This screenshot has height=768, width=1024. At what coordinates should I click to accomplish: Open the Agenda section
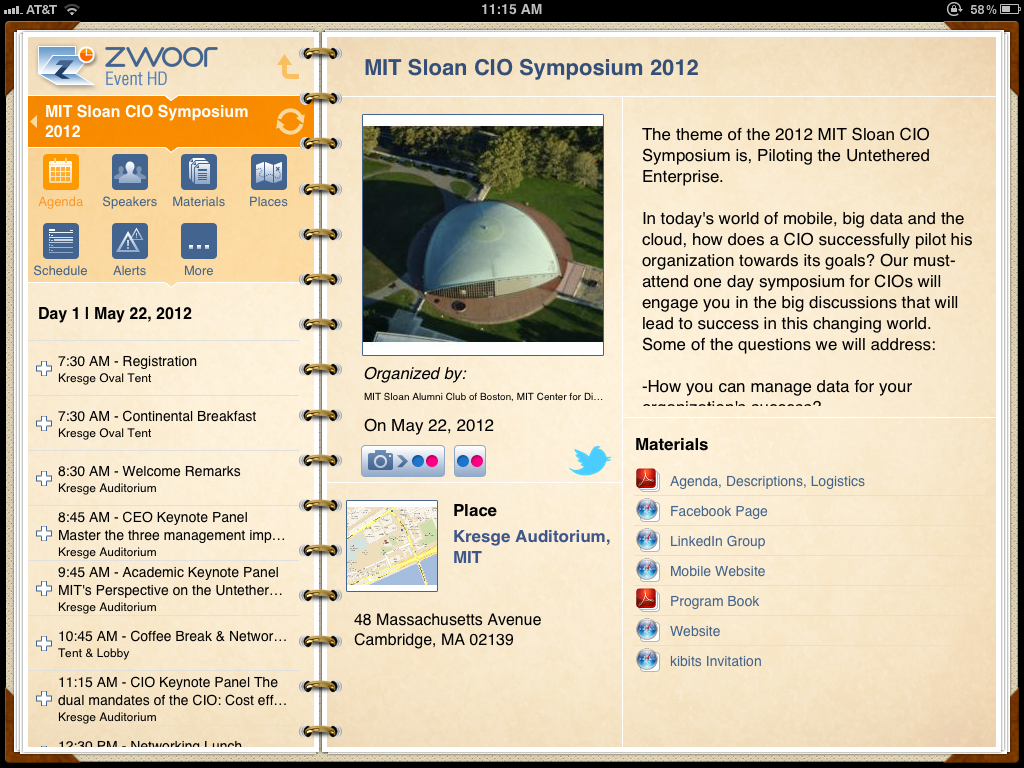pyautogui.click(x=60, y=181)
